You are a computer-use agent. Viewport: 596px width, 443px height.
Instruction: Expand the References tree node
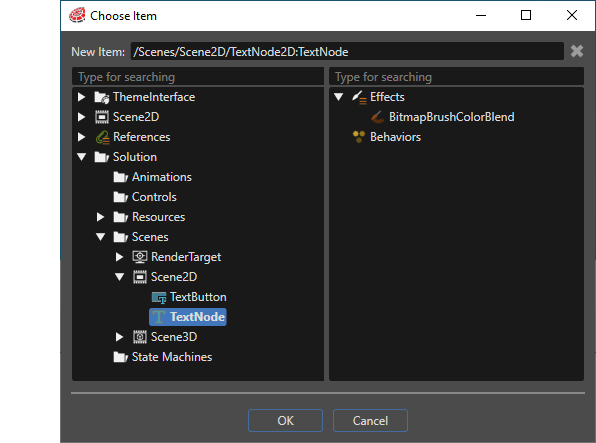coord(81,137)
